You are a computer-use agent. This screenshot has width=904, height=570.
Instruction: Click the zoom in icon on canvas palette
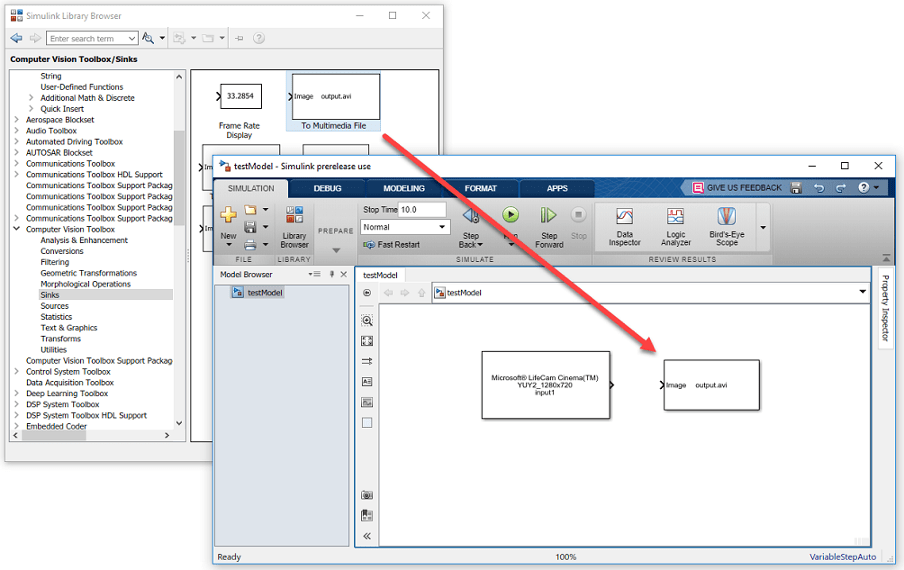[367, 320]
